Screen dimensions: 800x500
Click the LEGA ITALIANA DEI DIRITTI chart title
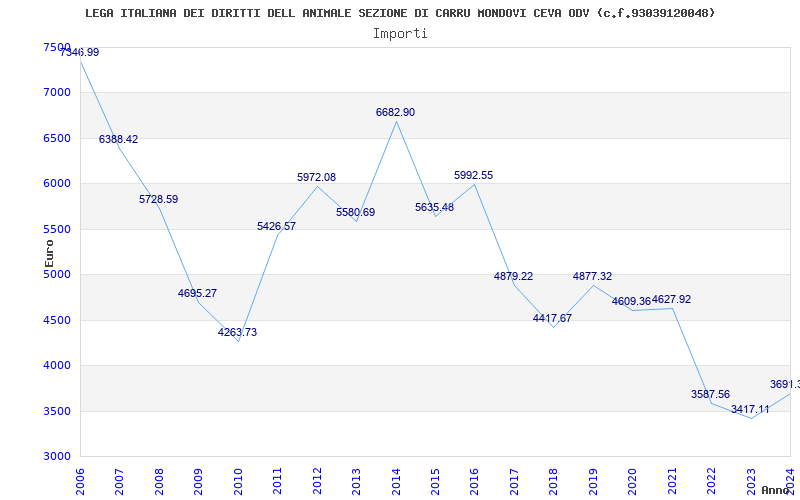pyautogui.click(x=400, y=13)
